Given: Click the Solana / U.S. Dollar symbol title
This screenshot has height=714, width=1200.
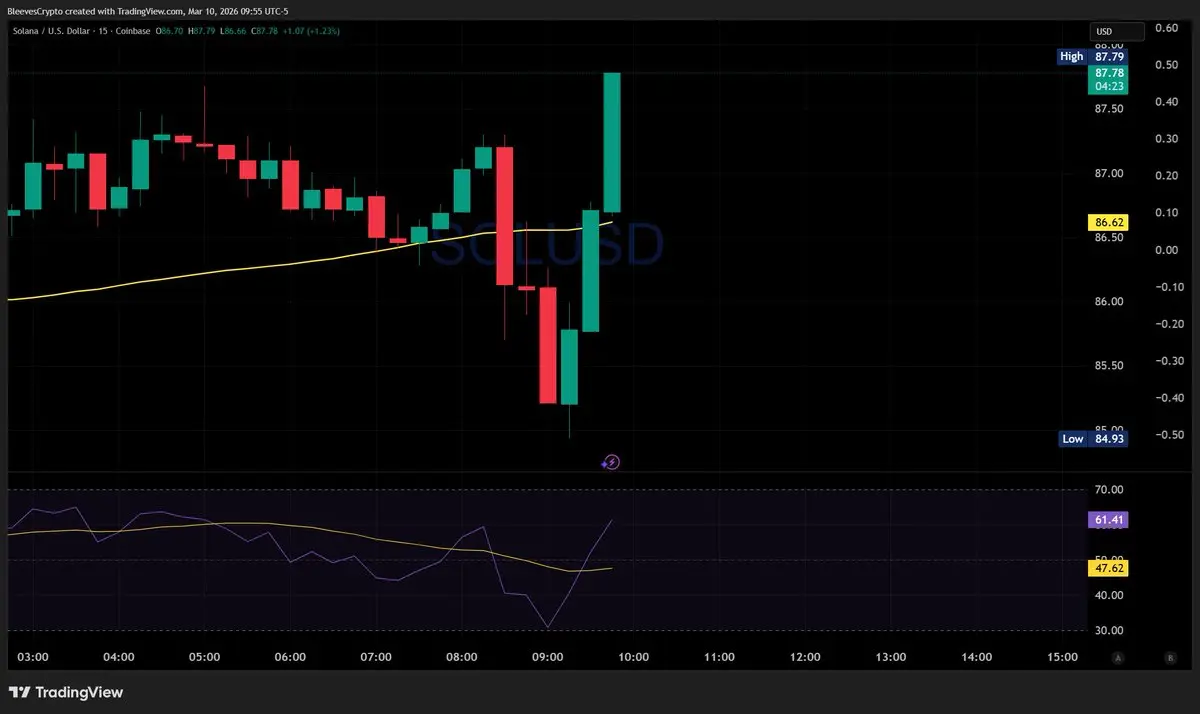Looking at the screenshot, I should 50,31.
